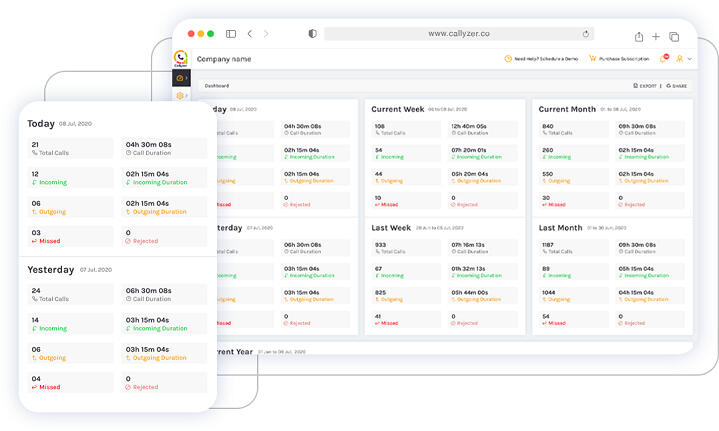Click the Share button on dashboard
Screen dimensions: 719x431
click(677, 86)
